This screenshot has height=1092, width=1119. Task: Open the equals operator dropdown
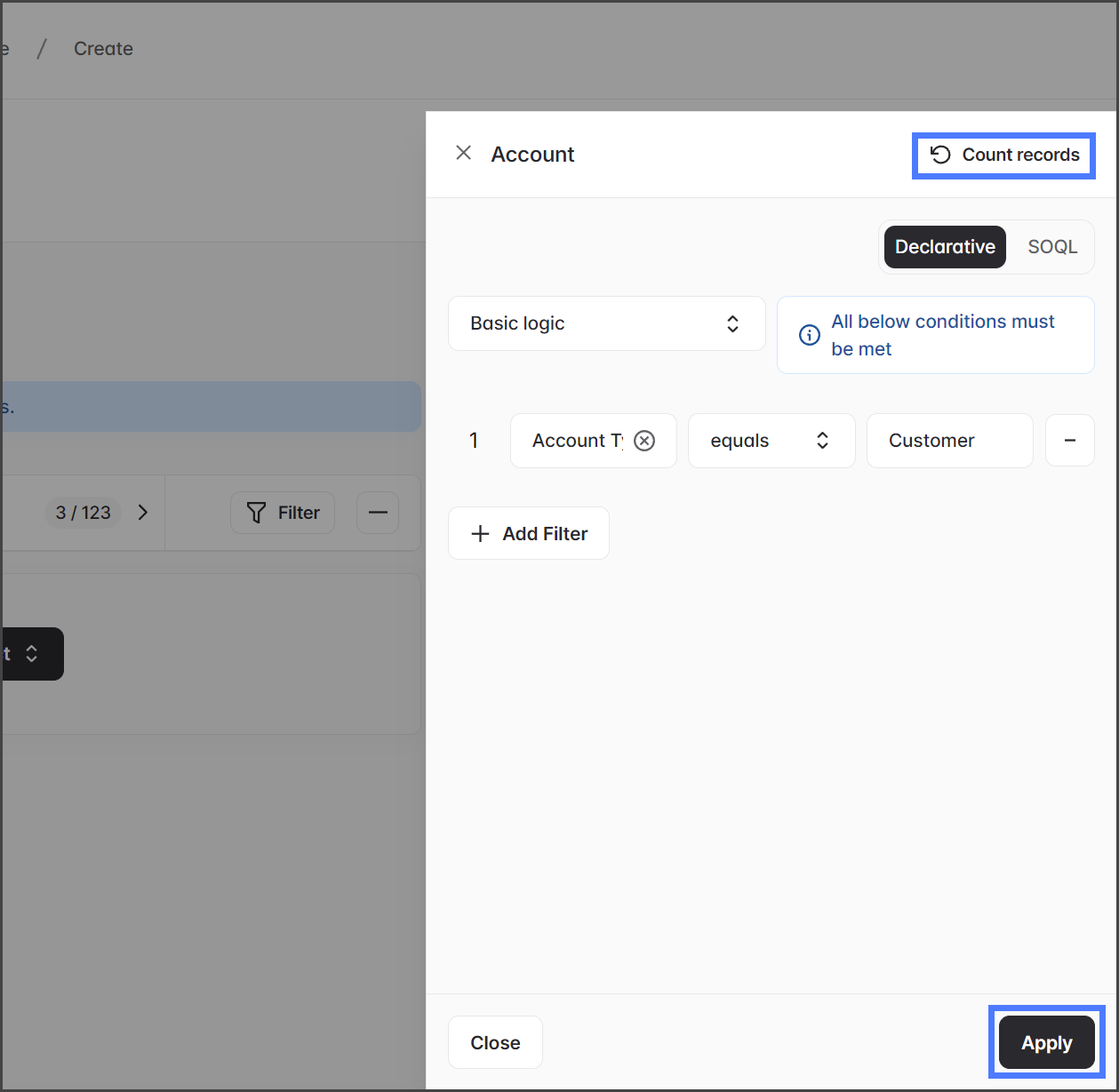[x=771, y=441]
